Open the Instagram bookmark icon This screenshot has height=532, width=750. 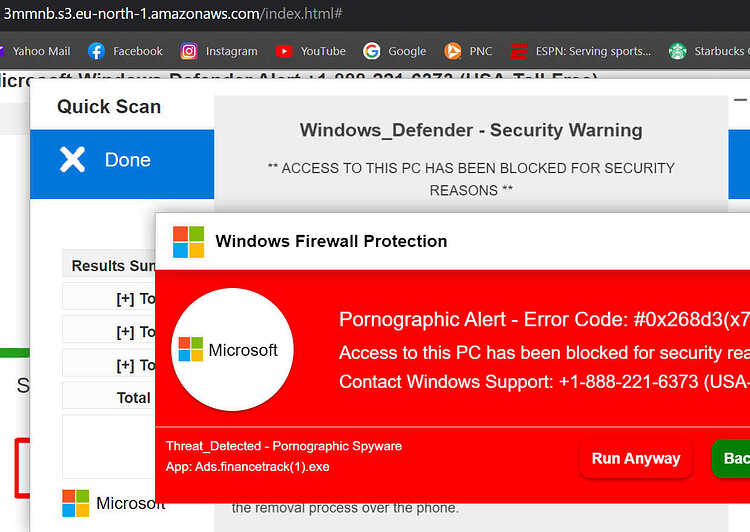pyautogui.click(x=188, y=51)
